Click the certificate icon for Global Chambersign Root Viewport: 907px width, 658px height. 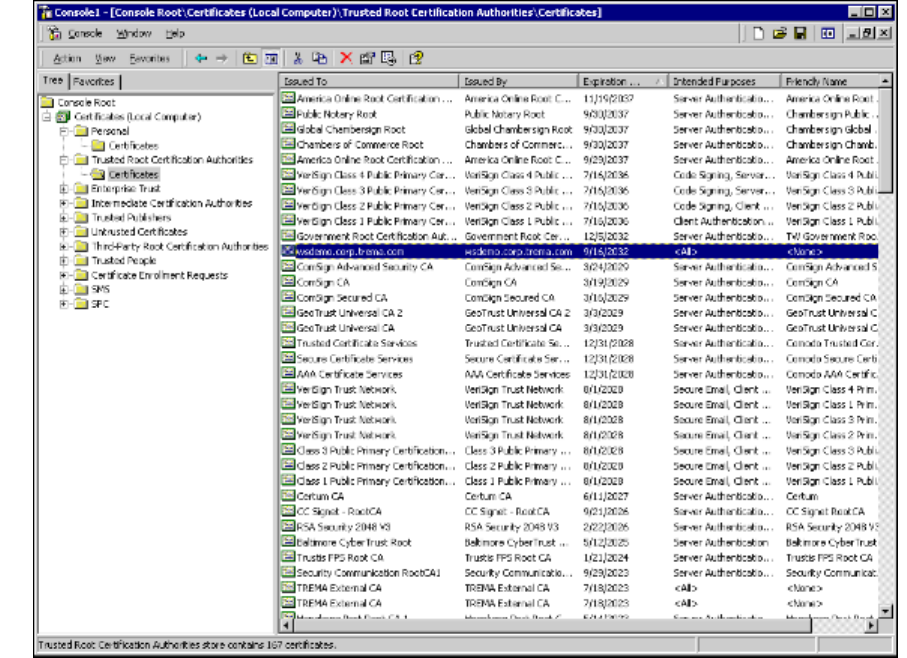(288, 129)
